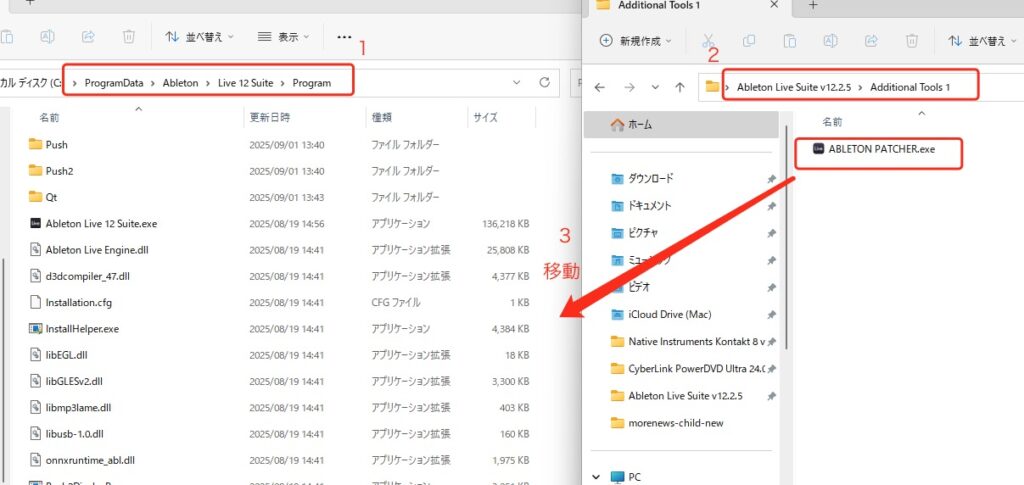Click delete icon in right window toolbar

912,40
